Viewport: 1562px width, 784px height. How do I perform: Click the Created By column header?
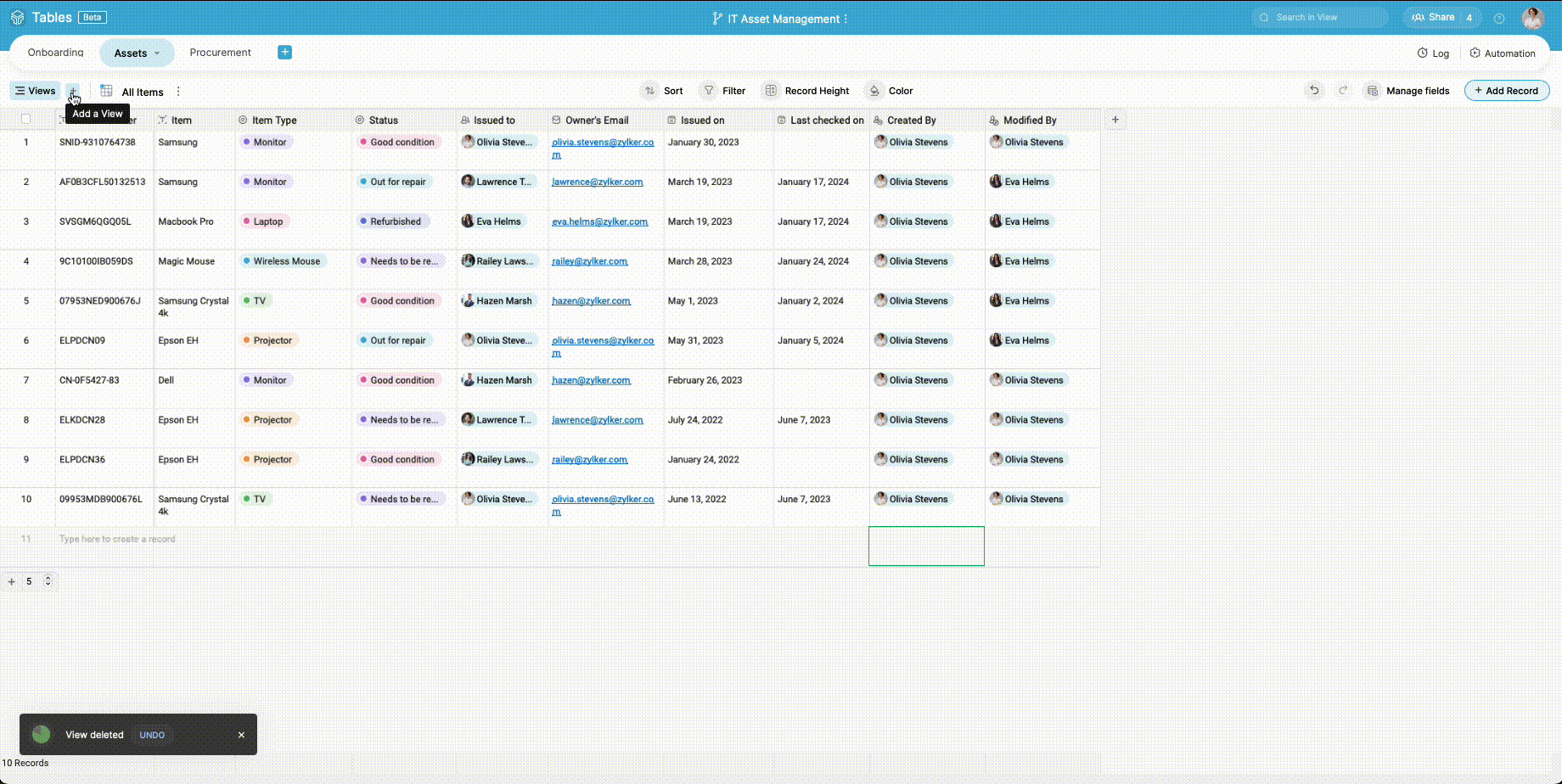point(927,120)
